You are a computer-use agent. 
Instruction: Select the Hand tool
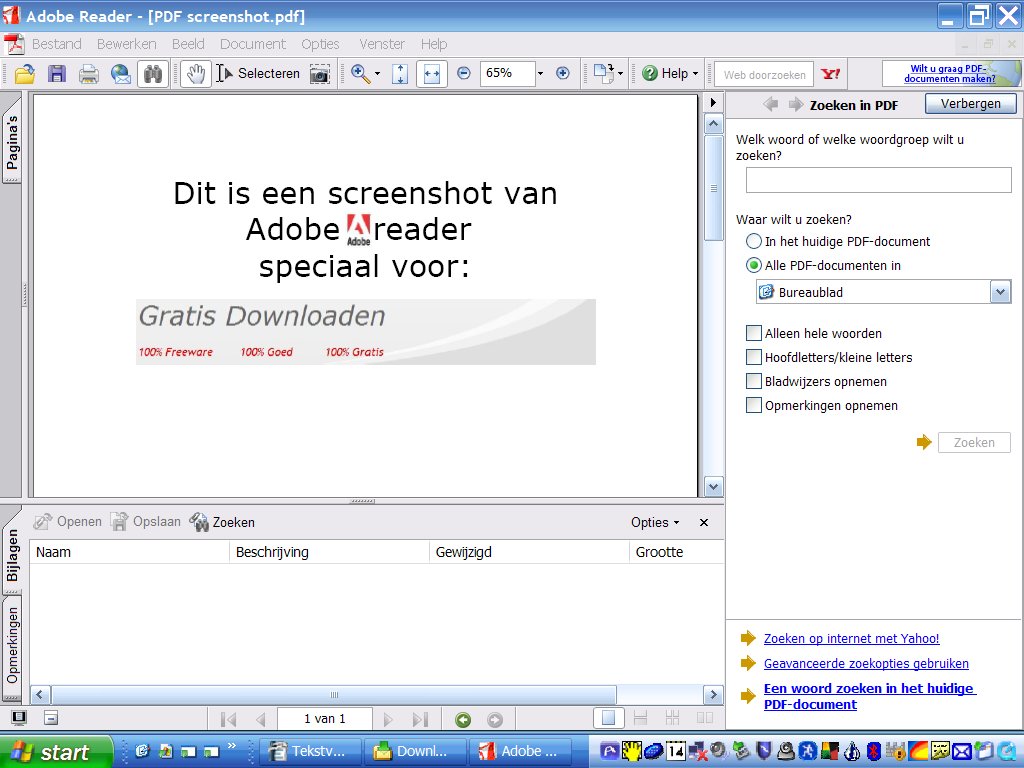[196, 73]
